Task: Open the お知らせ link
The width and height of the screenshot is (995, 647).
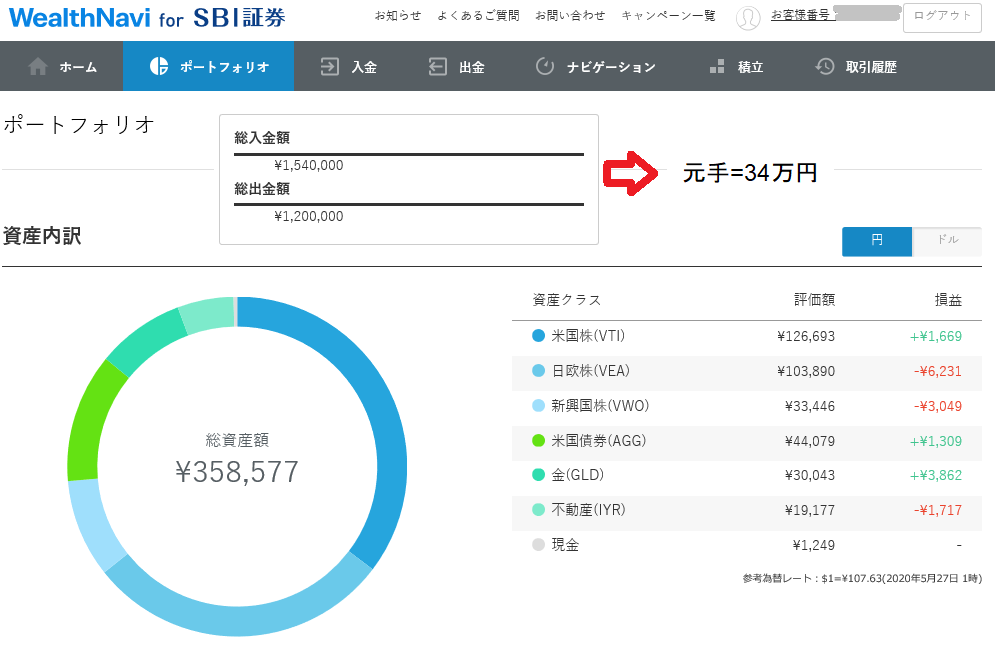Action: pyautogui.click(x=398, y=15)
